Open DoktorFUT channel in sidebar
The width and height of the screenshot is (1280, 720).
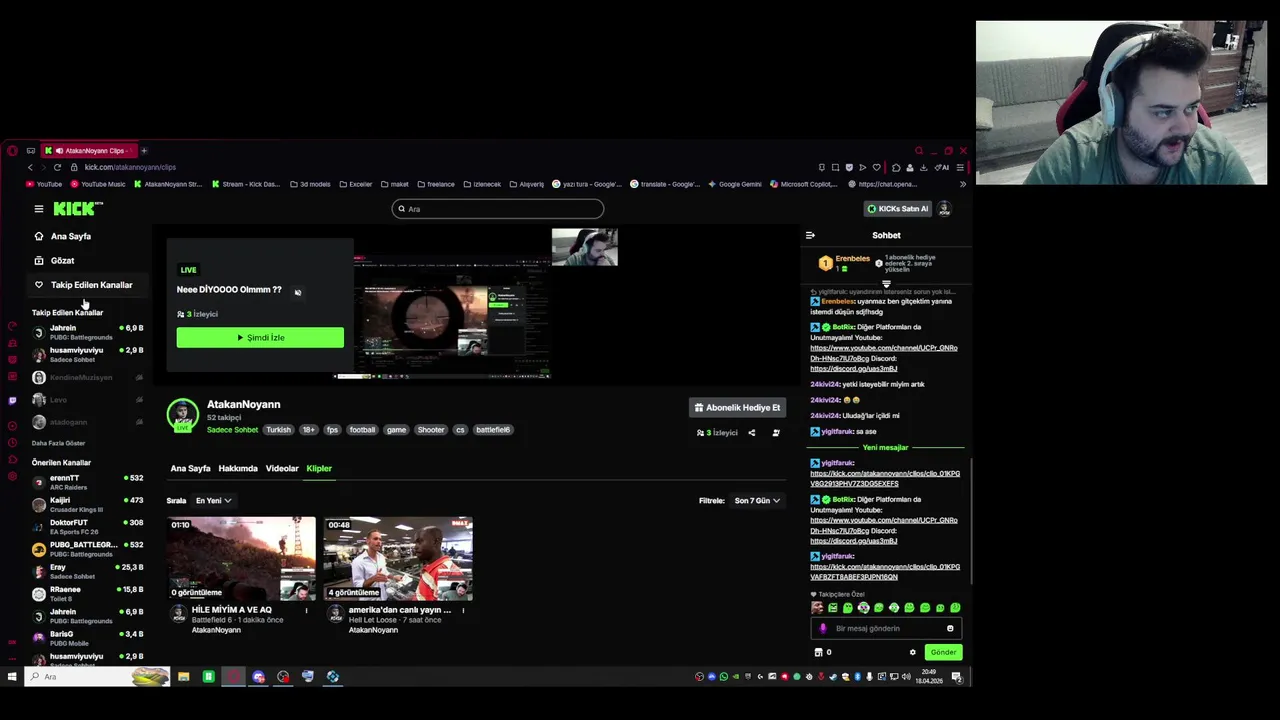tap(88, 527)
